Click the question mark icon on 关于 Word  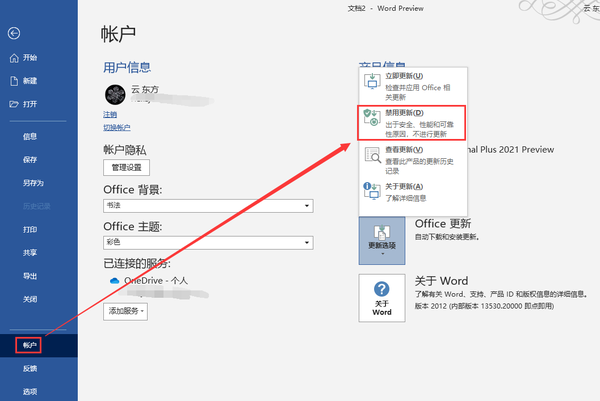click(x=382, y=289)
